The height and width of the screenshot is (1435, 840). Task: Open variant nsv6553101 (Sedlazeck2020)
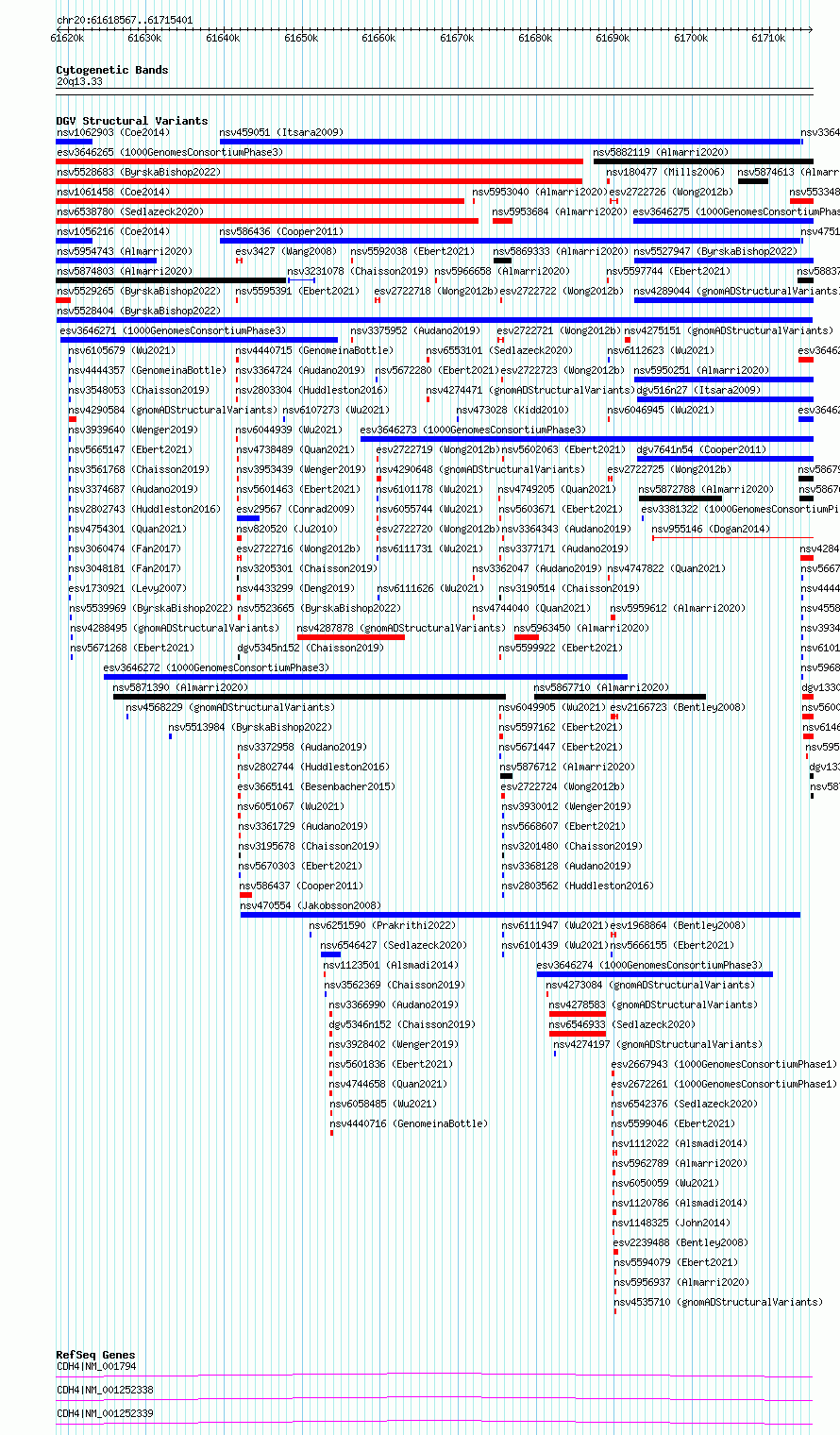(x=498, y=351)
